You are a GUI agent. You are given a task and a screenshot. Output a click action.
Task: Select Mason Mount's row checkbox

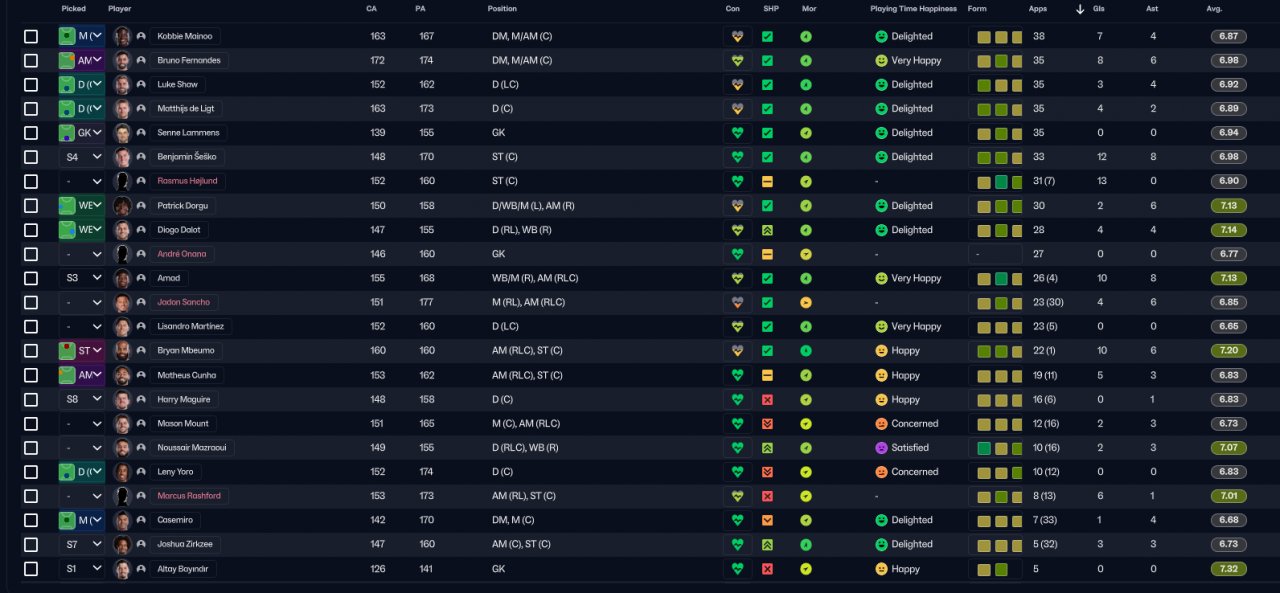[x=31, y=423]
